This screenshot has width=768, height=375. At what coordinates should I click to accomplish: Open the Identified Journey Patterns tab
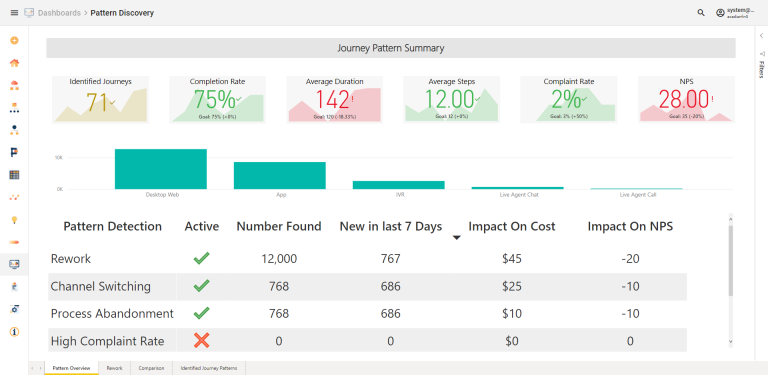[209, 368]
